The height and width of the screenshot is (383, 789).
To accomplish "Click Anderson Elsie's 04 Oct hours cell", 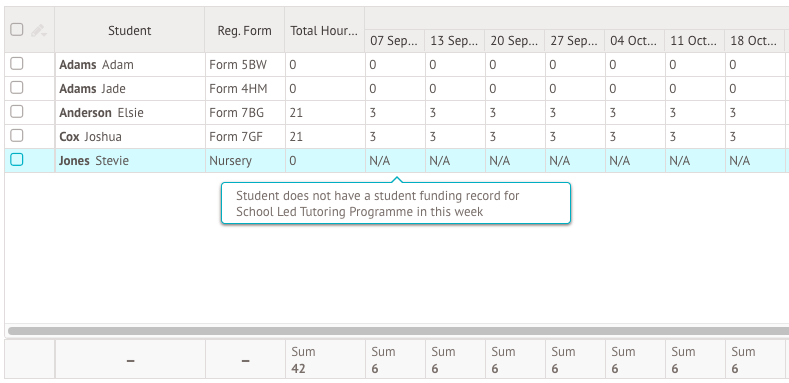I will pyautogui.click(x=635, y=113).
